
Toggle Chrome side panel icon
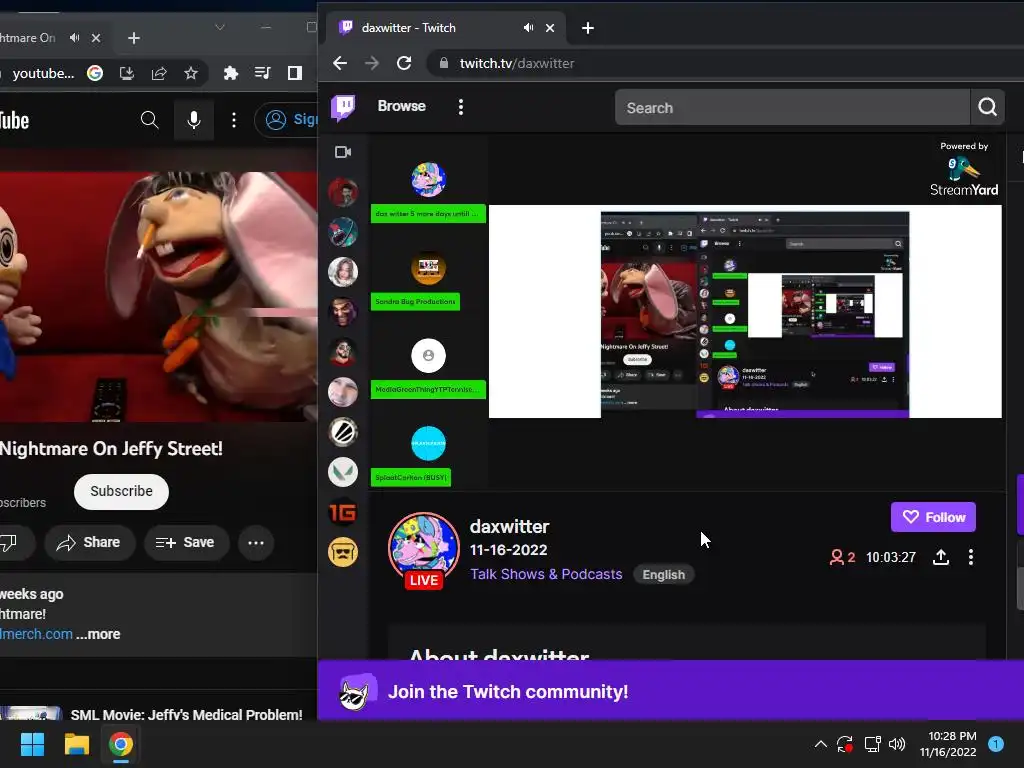(x=295, y=73)
